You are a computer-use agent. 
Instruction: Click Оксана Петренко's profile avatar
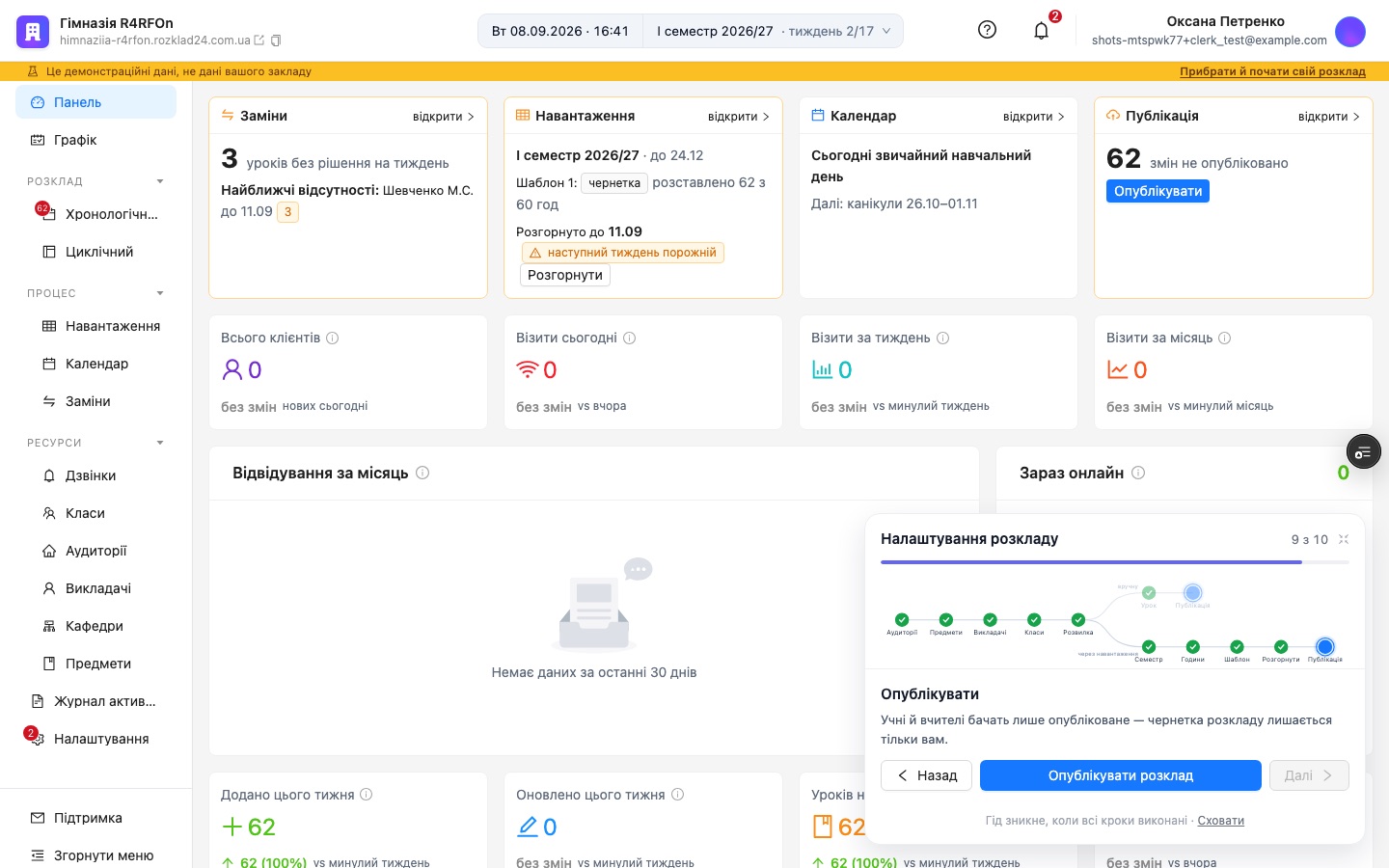1350,31
